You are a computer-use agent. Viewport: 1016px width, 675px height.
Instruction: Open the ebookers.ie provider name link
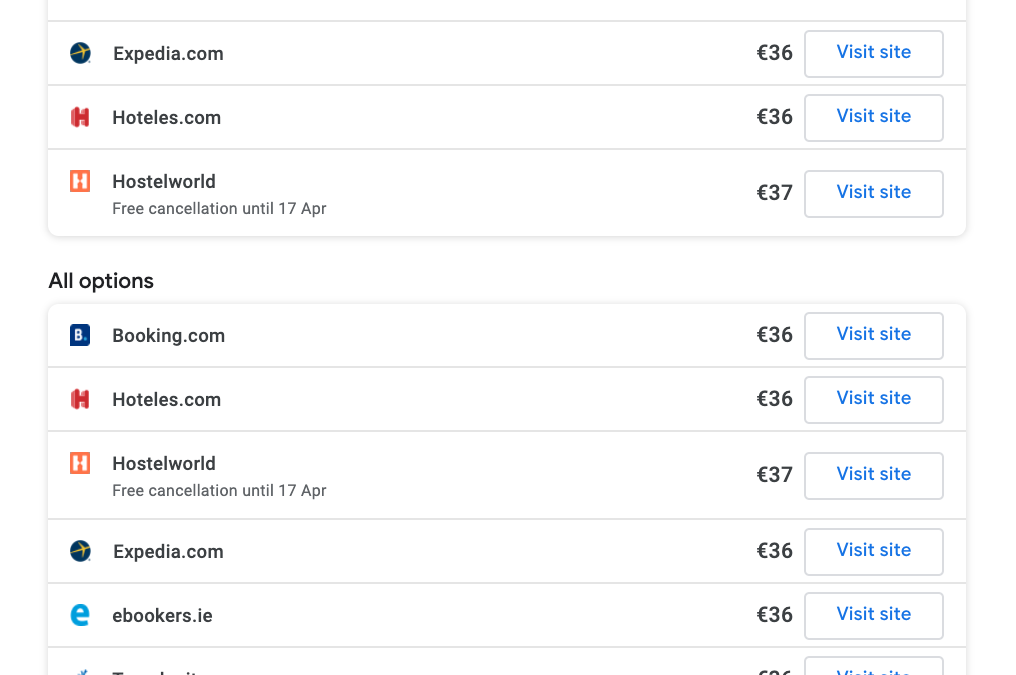tap(163, 615)
